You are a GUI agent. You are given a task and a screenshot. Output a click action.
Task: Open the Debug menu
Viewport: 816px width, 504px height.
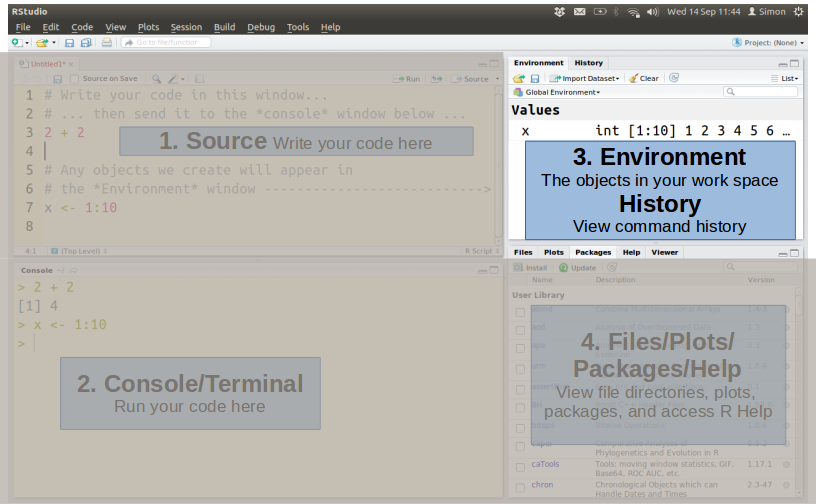click(261, 27)
